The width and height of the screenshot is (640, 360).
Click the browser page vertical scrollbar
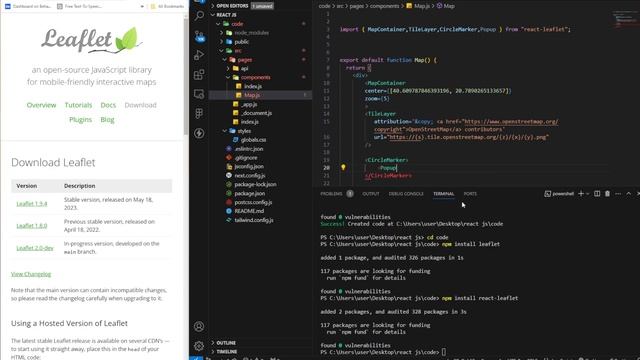coord(186,78)
